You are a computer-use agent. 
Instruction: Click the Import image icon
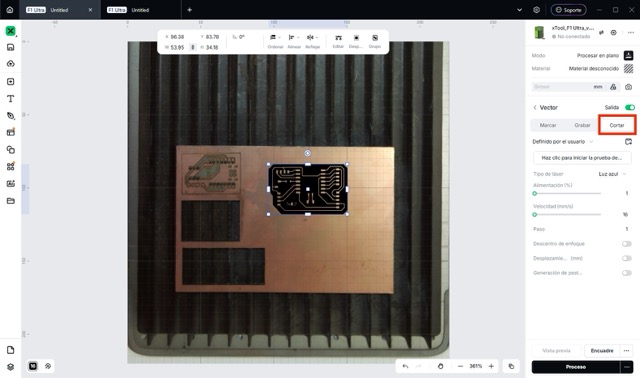pyautogui.click(x=11, y=82)
